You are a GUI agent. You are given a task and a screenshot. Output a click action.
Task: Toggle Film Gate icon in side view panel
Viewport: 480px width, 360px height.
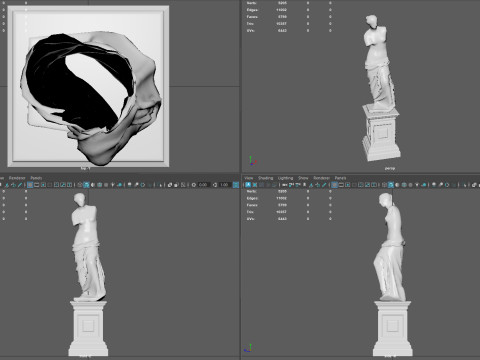(341, 185)
